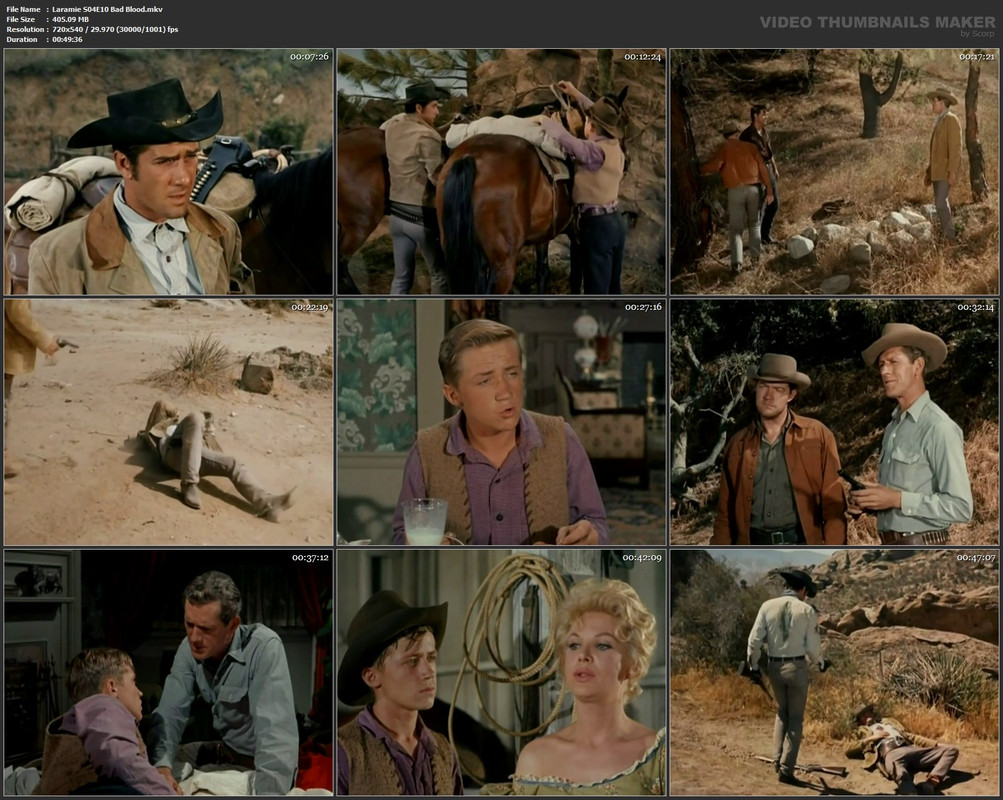Open the thumbnail at 00:42:09
Screen dimensions: 1003x800
coord(502,672)
